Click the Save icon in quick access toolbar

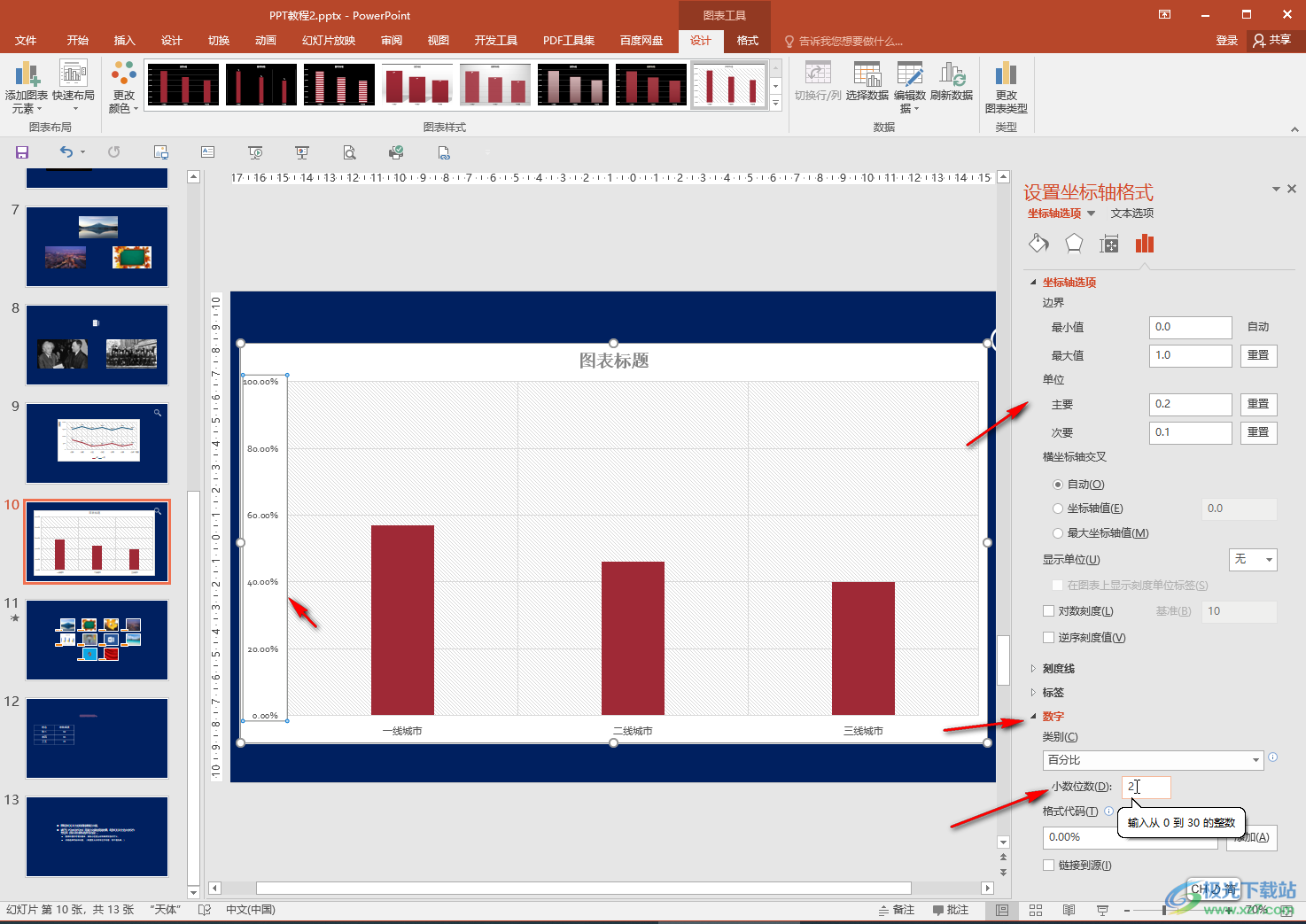coord(22,152)
